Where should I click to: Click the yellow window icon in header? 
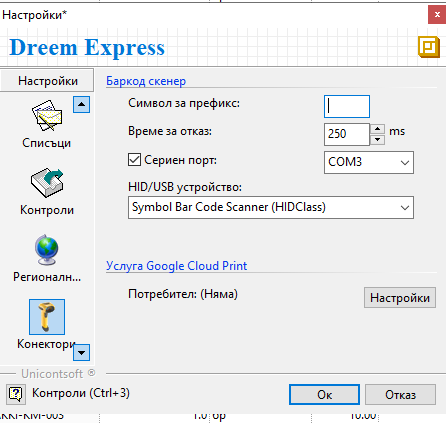click(429, 47)
